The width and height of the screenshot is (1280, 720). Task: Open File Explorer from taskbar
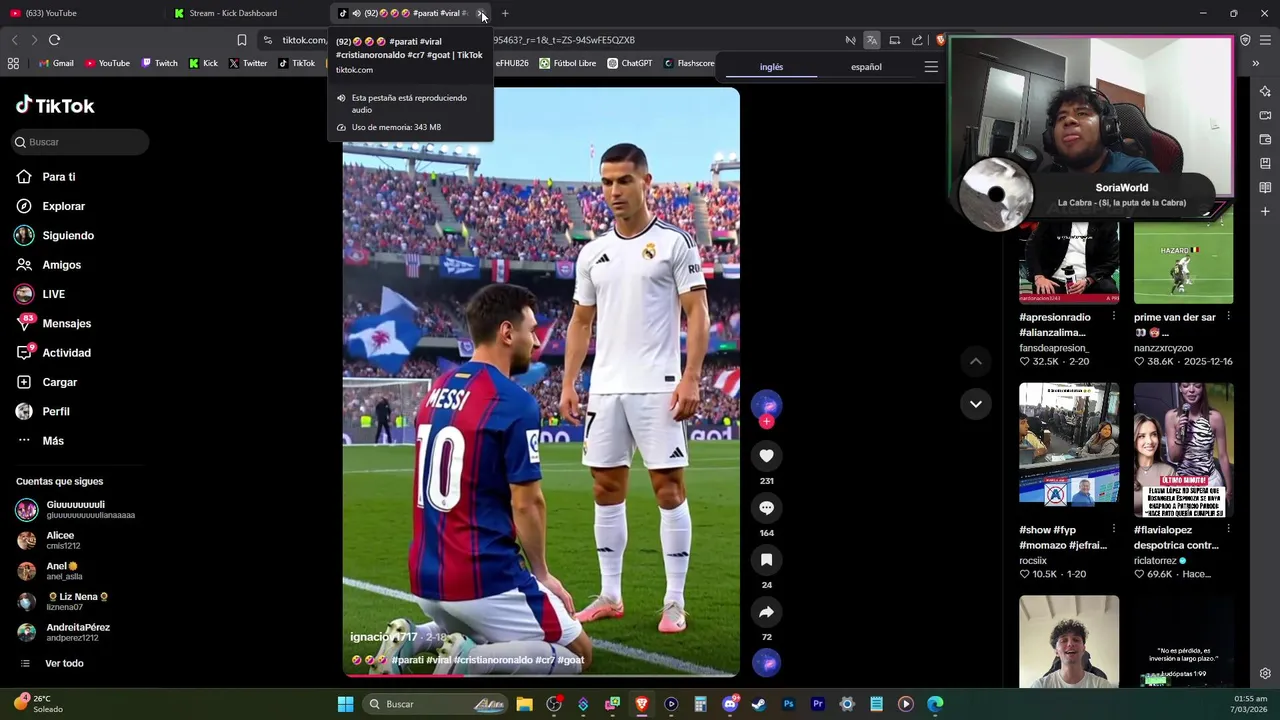click(x=524, y=704)
